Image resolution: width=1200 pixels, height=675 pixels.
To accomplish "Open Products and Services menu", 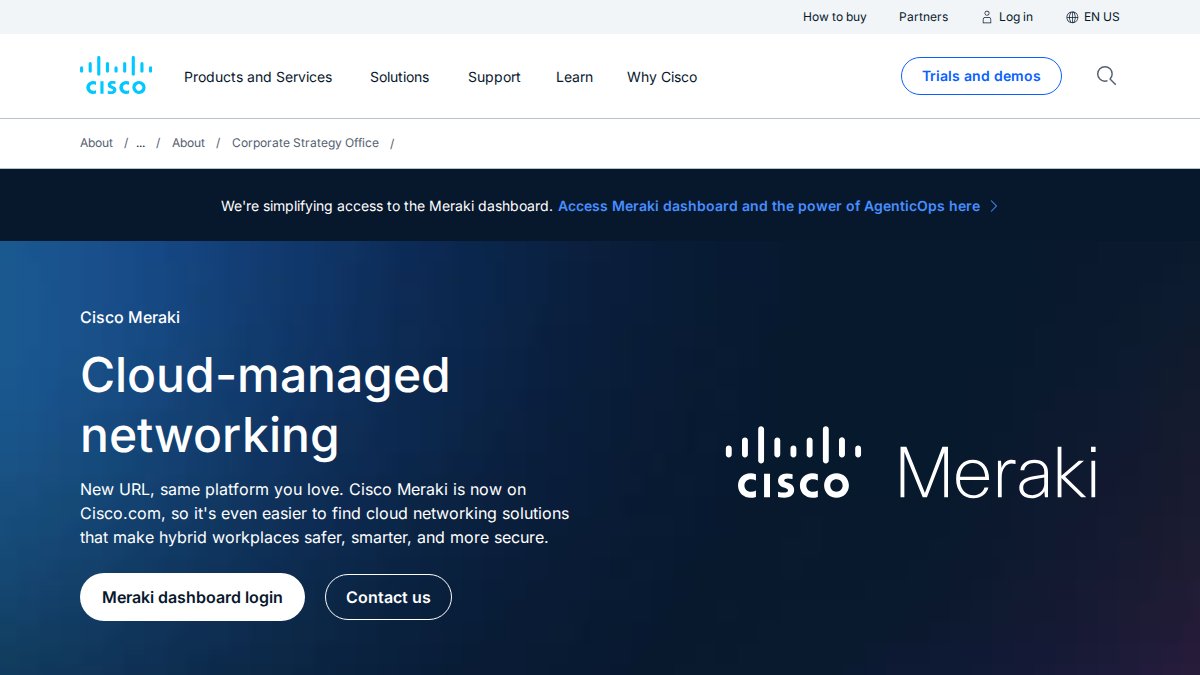I will 258,77.
